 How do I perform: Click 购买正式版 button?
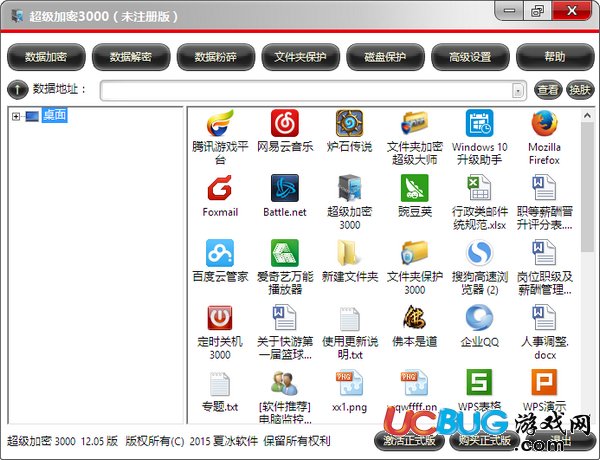click(x=484, y=440)
